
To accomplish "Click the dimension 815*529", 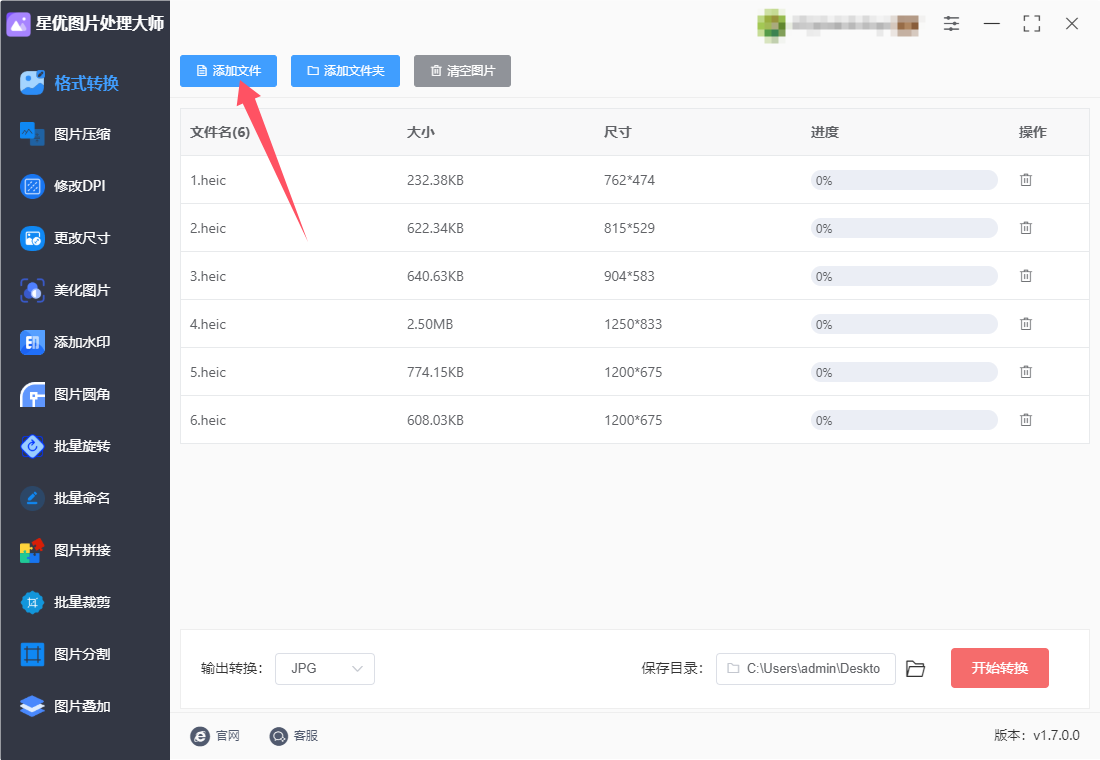I will 629,228.
